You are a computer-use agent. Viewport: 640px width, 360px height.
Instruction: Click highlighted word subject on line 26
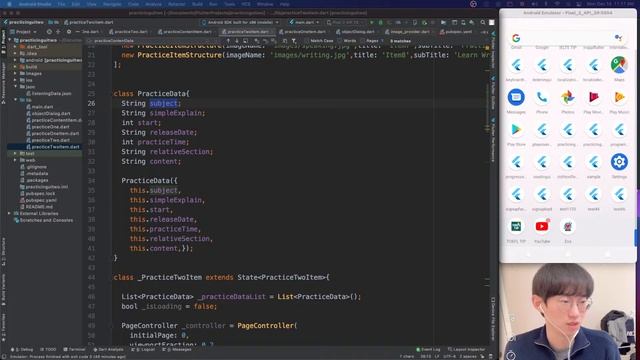(163, 103)
